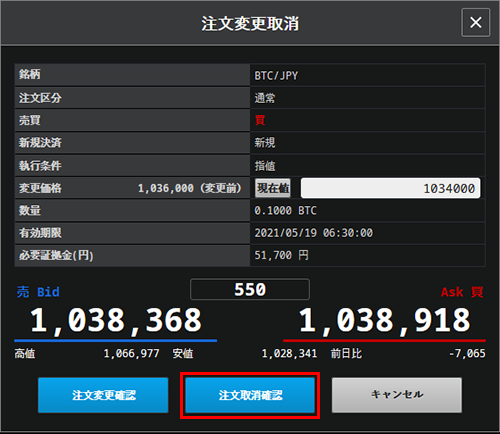The width and height of the screenshot is (500, 434).
Task: Click the Bid price 1,038,368
Action: click(x=116, y=320)
